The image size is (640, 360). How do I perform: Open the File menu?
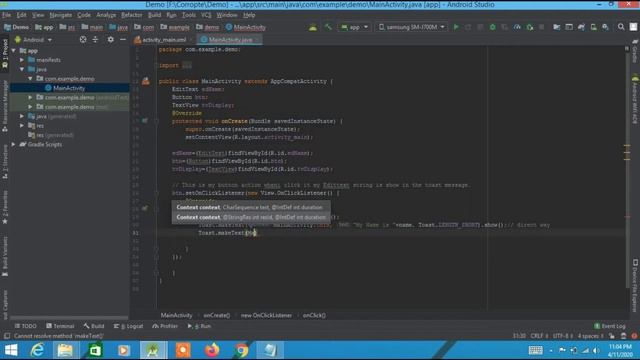7,15
